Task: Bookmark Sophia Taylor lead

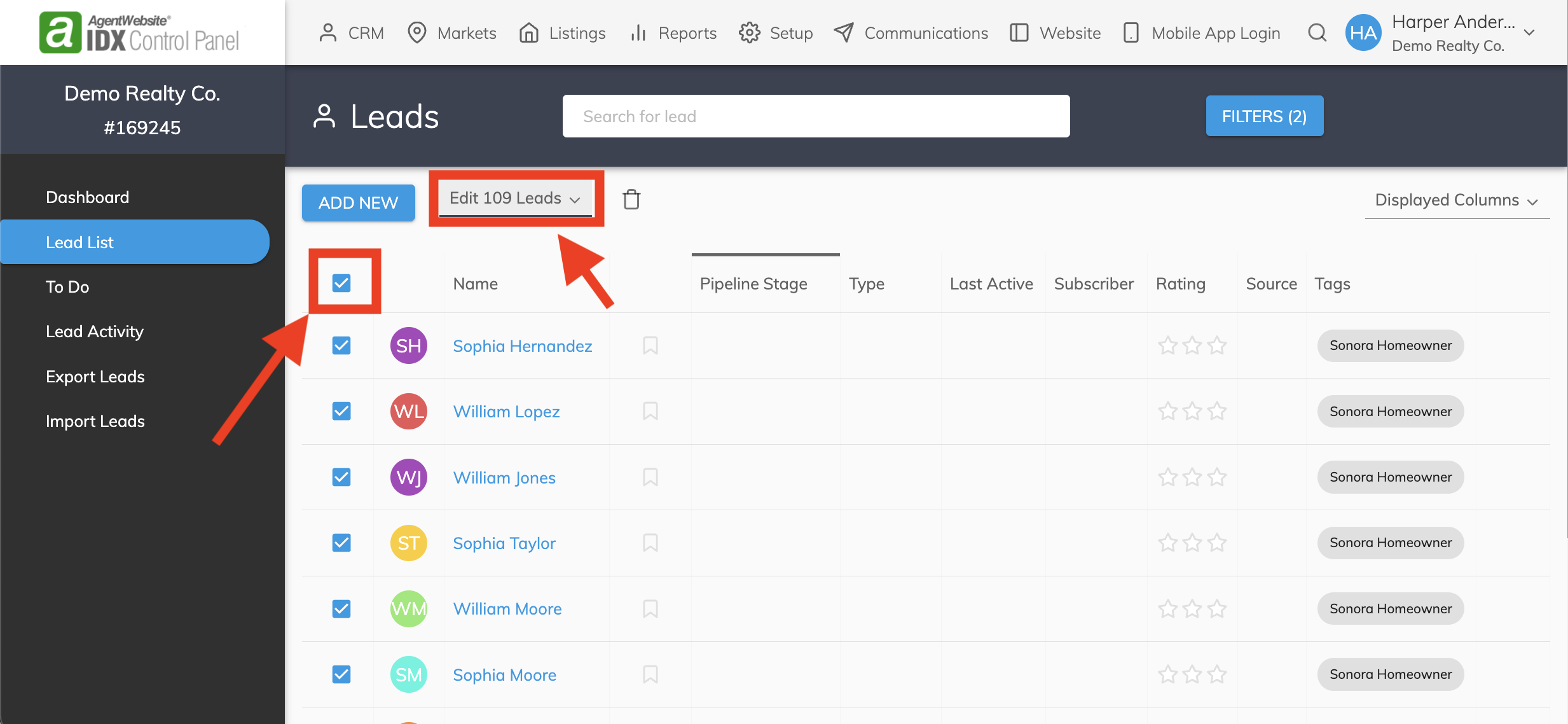Action: [650, 543]
